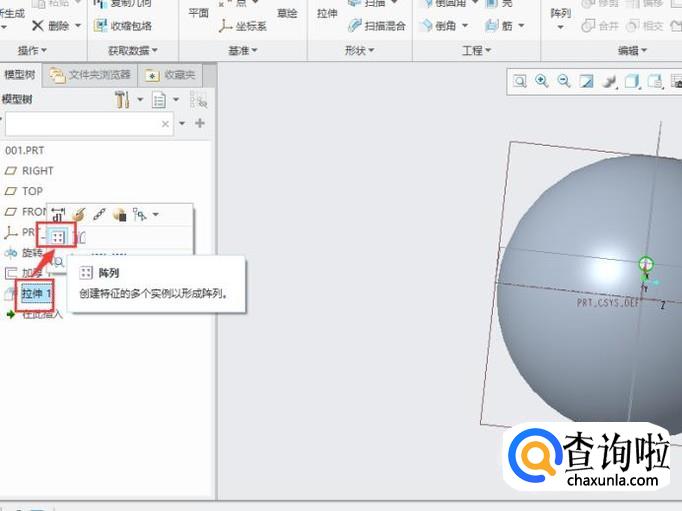Expand the Operations (操作) group menu
The height and width of the screenshot is (511, 682).
(32, 51)
